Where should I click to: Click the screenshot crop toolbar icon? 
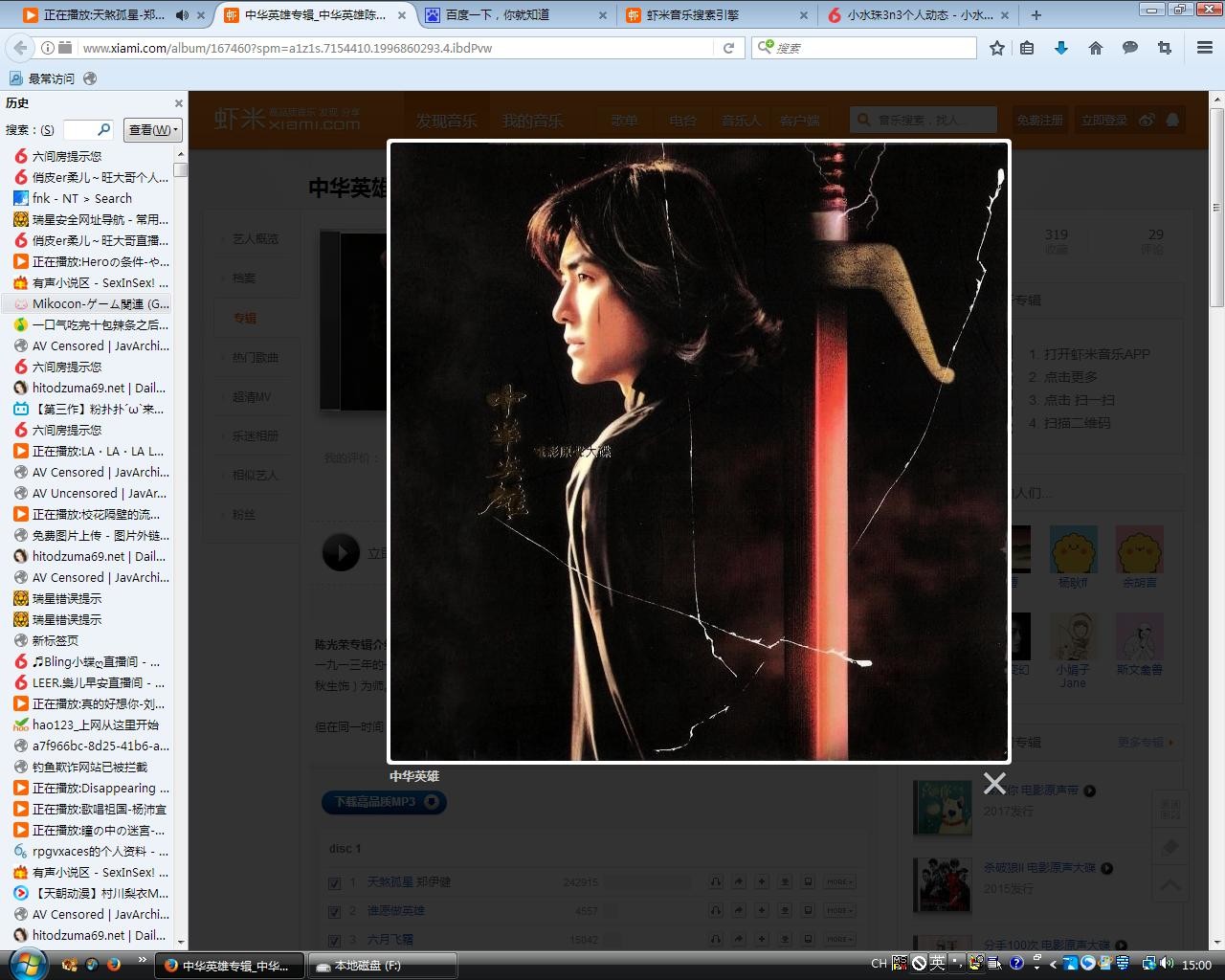click(1165, 48)
